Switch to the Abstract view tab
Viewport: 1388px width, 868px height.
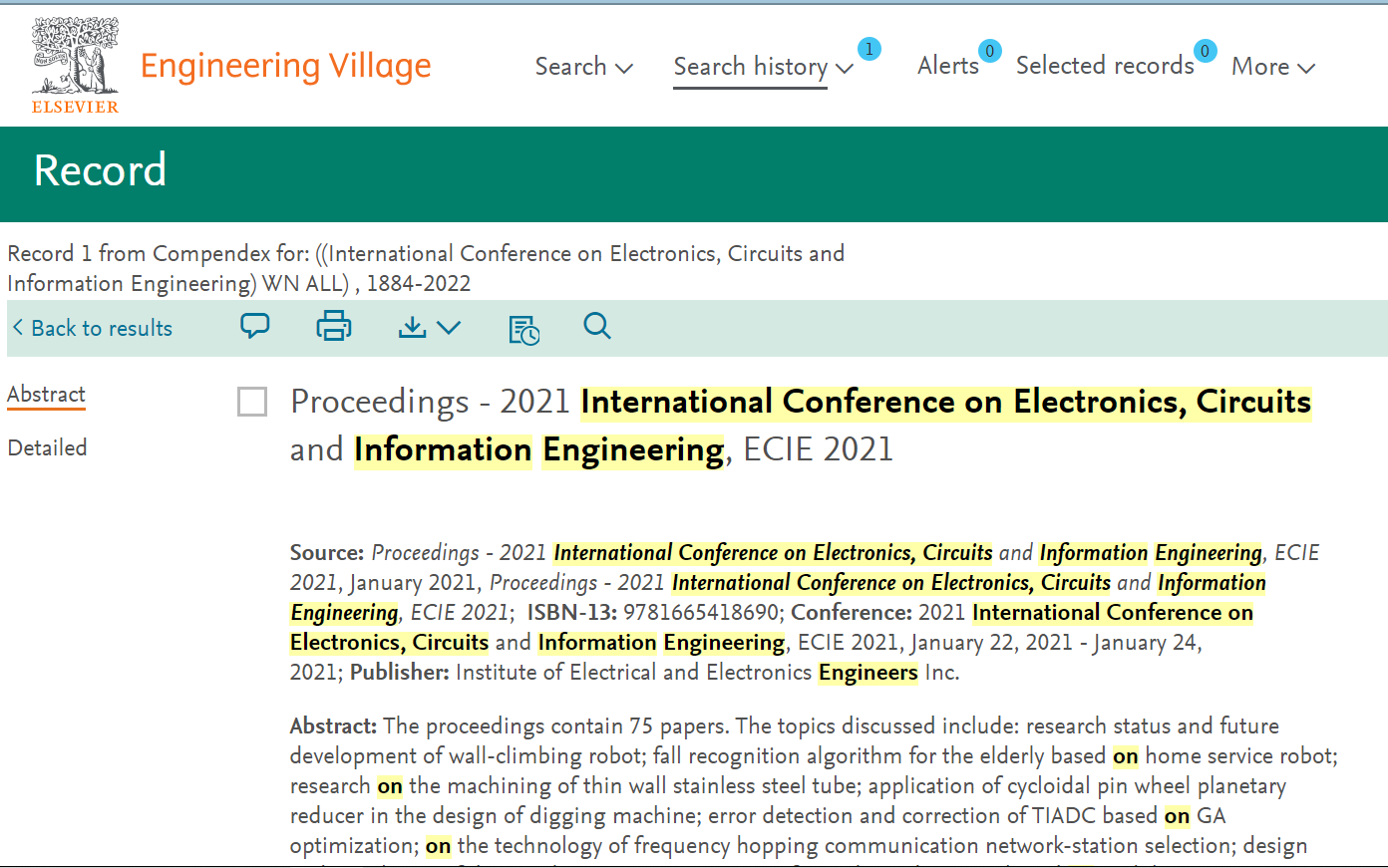coord(46,395)
